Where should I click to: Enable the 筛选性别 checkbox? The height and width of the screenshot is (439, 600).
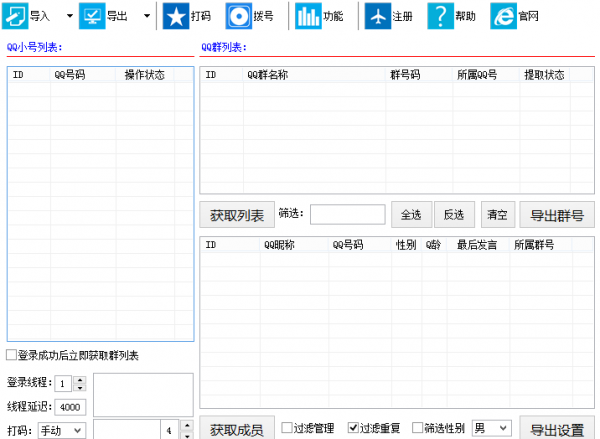[x=417, y=427]
